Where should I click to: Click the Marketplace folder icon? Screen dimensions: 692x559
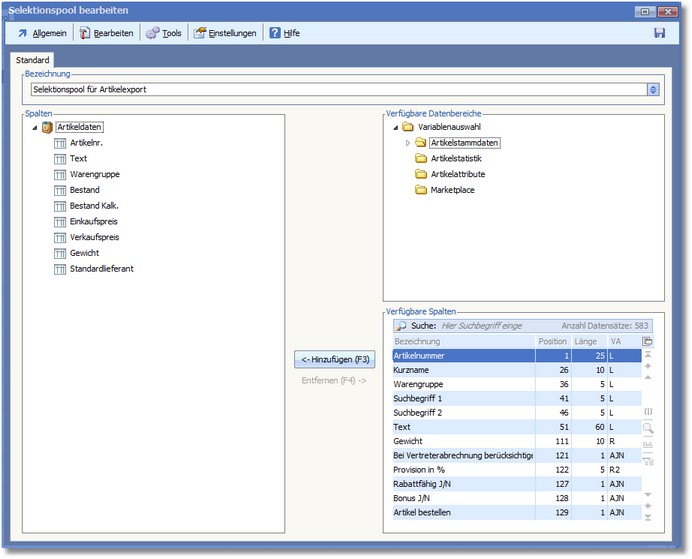point(421,190)
